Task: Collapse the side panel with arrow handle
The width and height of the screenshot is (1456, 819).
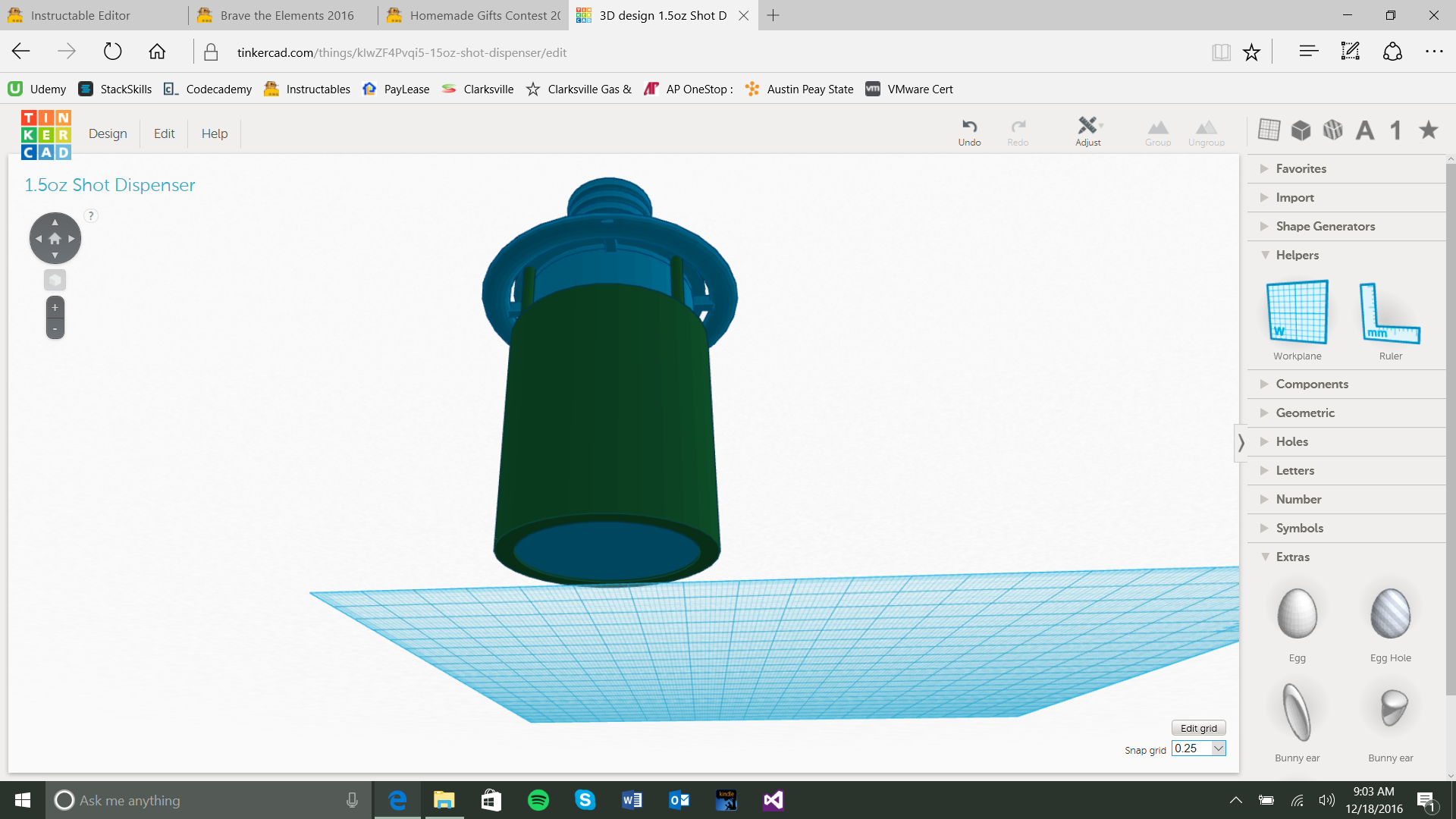Action: (1241, 442)
